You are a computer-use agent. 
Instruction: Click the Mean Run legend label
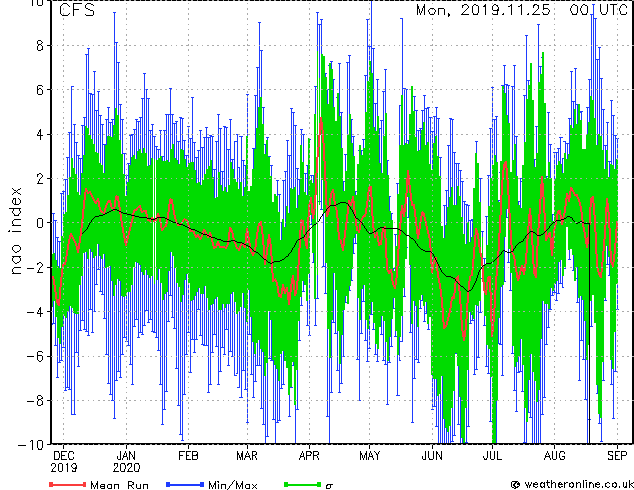[119, 485]
